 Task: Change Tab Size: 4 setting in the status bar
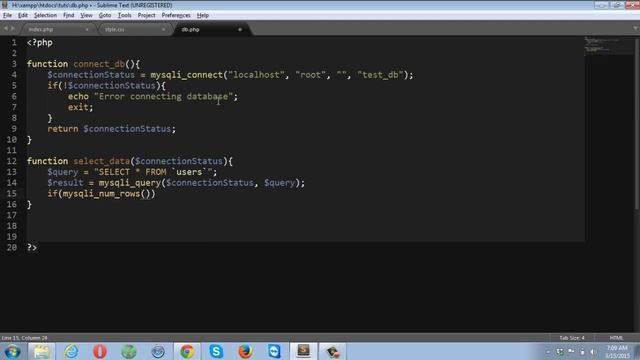pos(572,338)
